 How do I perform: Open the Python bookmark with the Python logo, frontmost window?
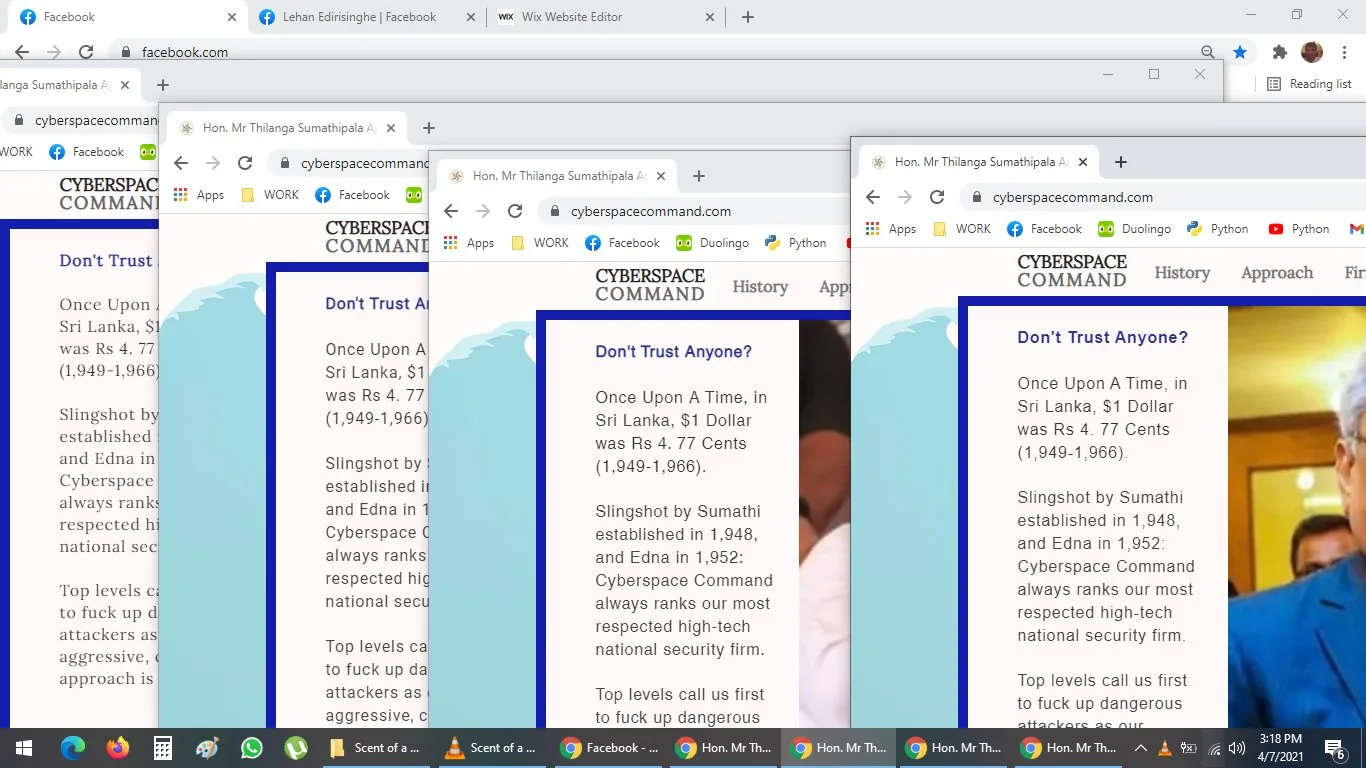1218,229
